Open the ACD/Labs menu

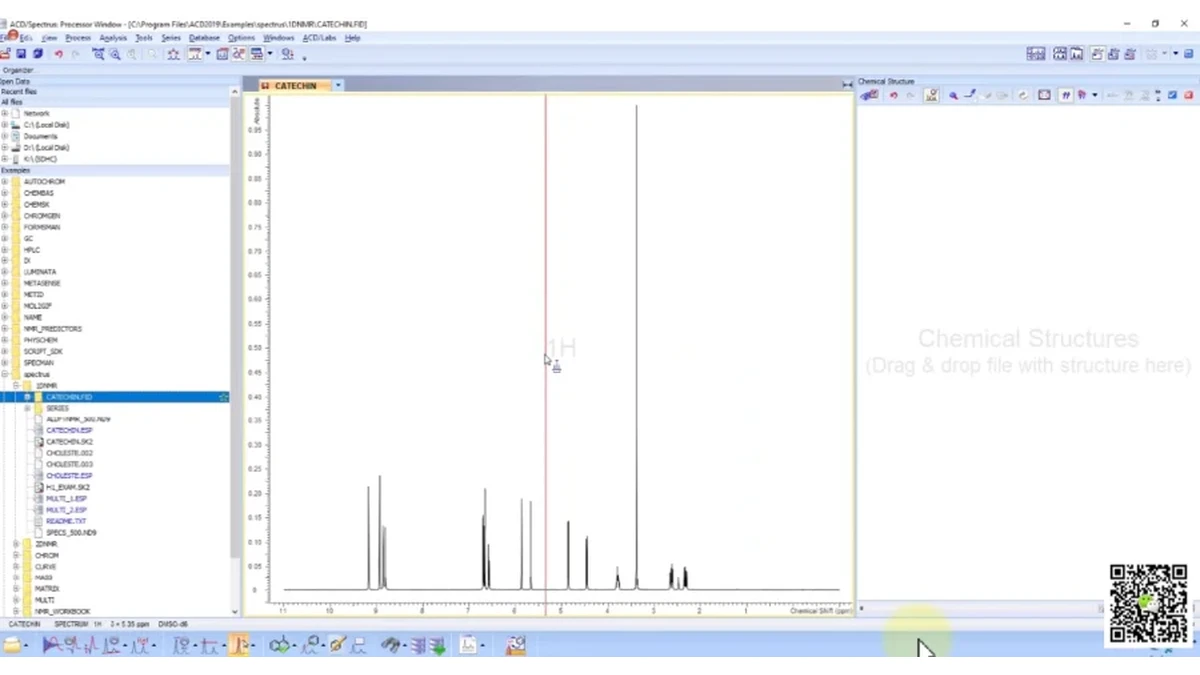click(319, 38)
